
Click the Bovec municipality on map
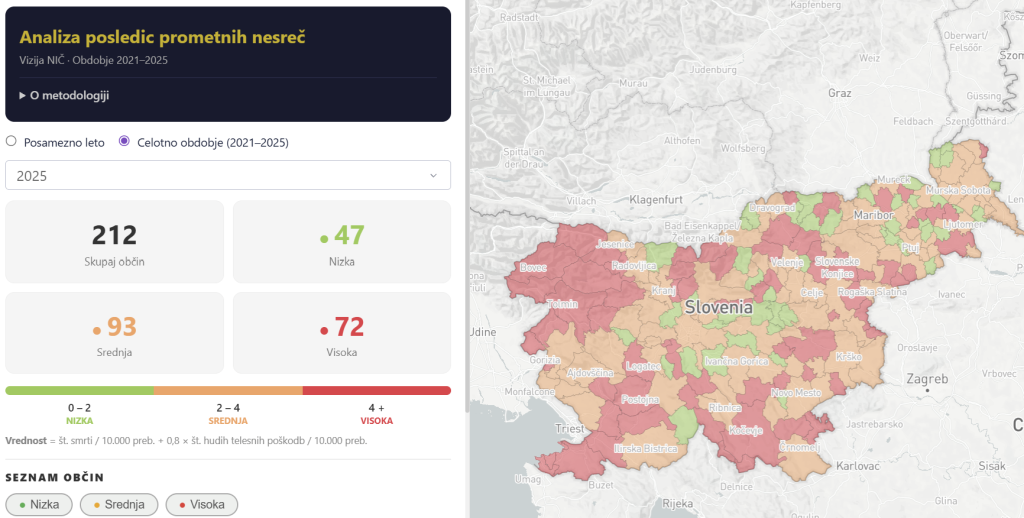[x=534, y=268]
